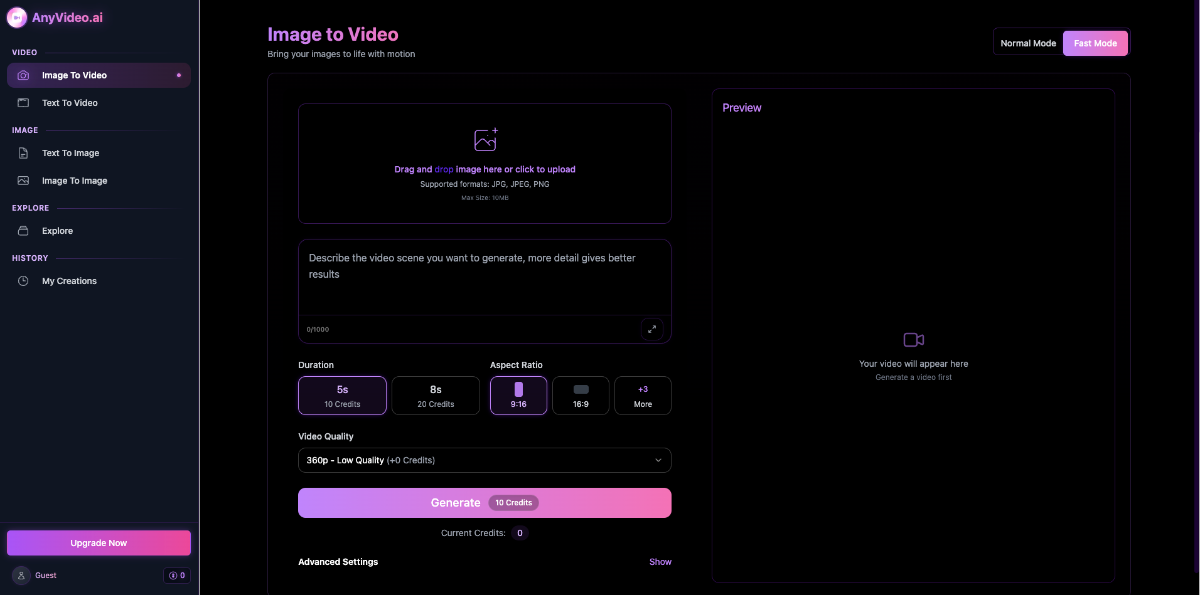The height and width of the screenshot is (595, 1200).
Task: Click 'Your video will appear here' text
Action: [913, 364]
